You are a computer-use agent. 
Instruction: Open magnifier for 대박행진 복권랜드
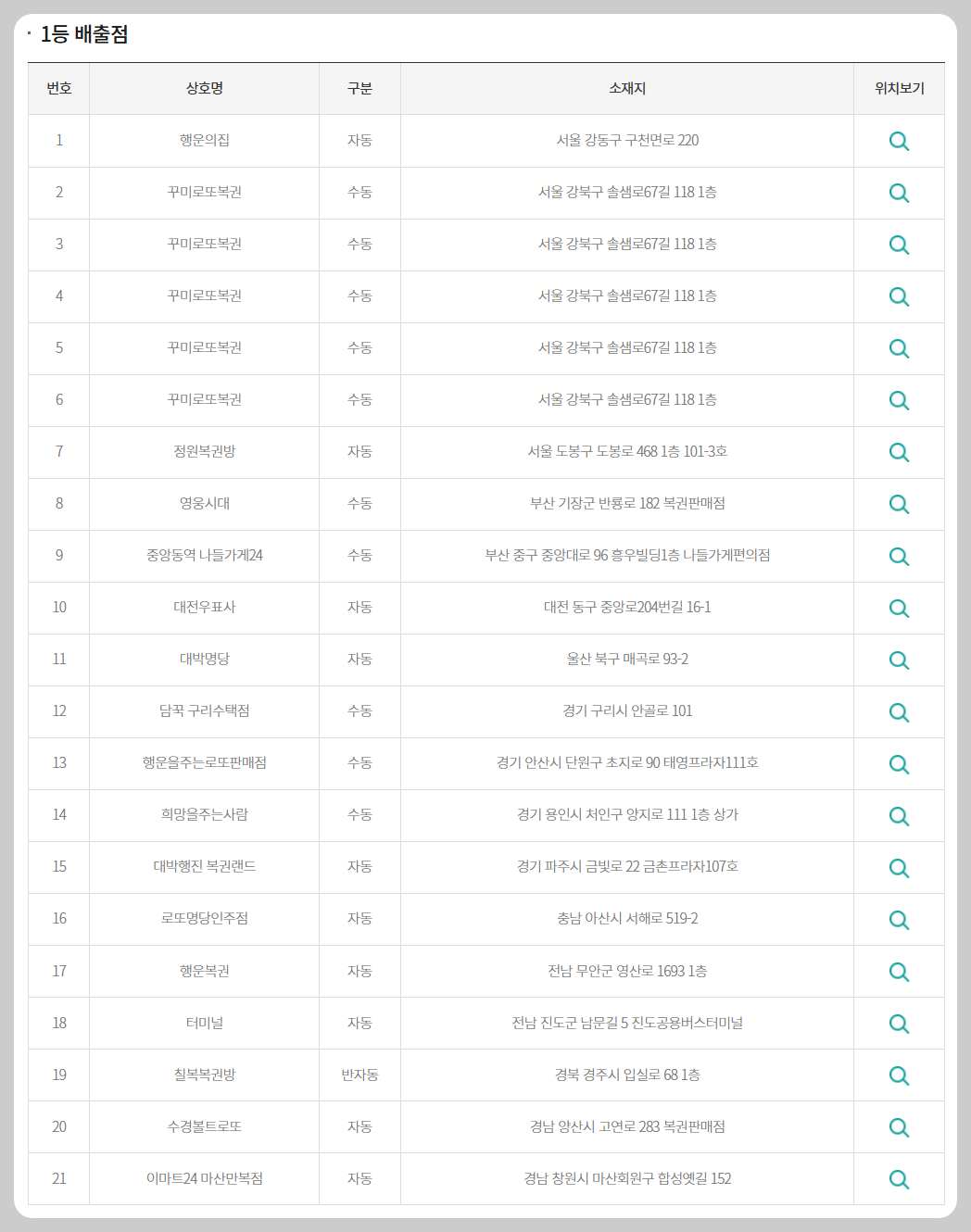pyautogui.click(x=898, y=867)
